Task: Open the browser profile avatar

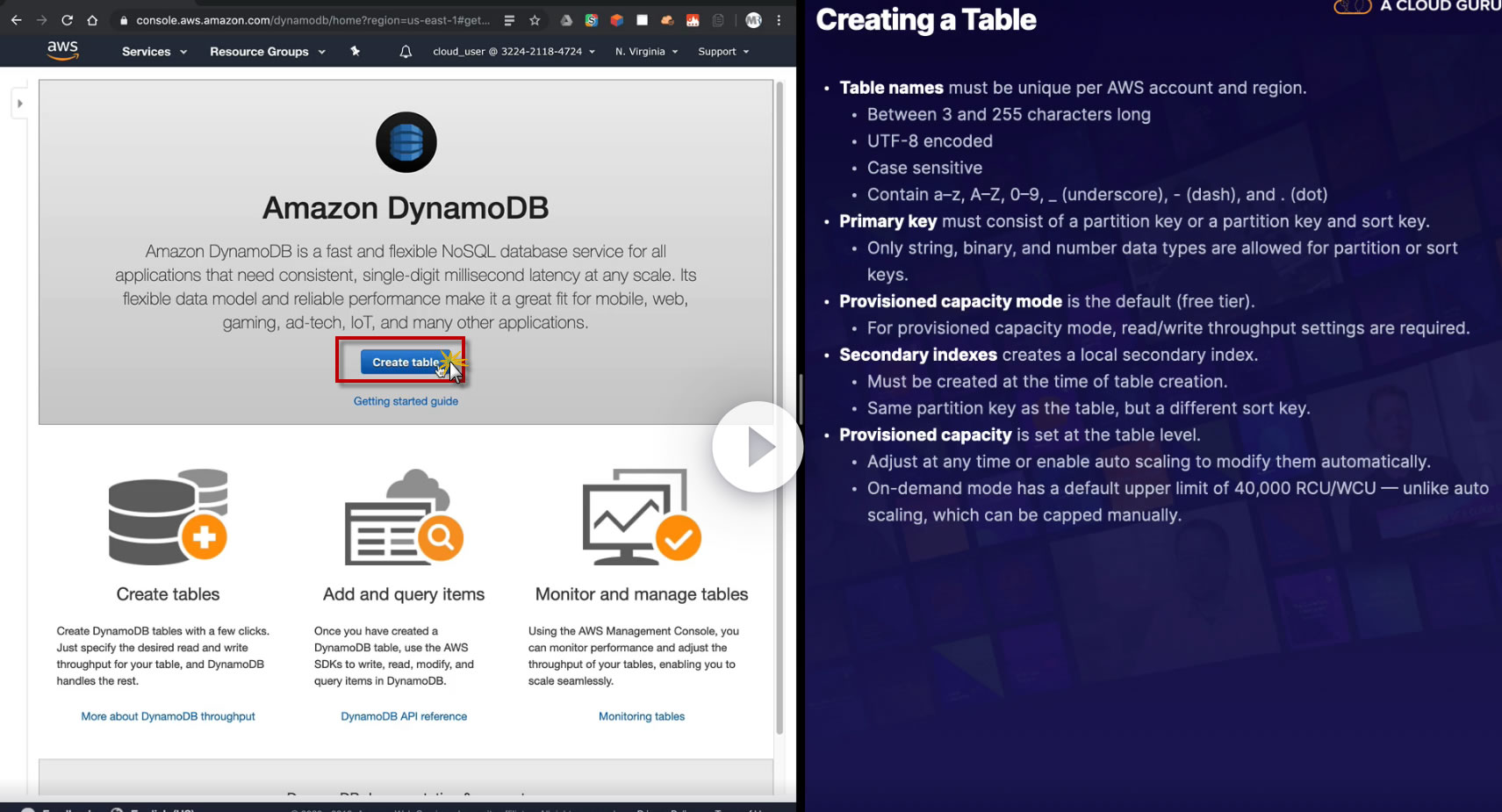Action: tap(753, 20)
